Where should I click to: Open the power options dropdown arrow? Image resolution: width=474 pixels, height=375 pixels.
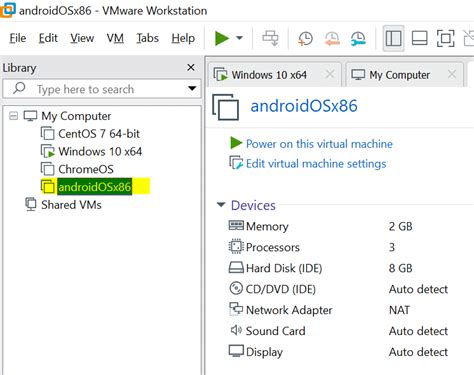(239, 38)
